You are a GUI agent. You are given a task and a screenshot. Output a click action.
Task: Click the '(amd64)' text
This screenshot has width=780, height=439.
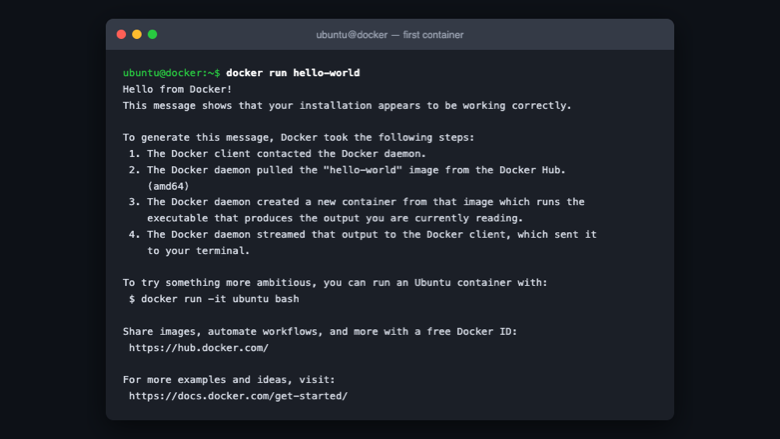click(x=168, y=186)
